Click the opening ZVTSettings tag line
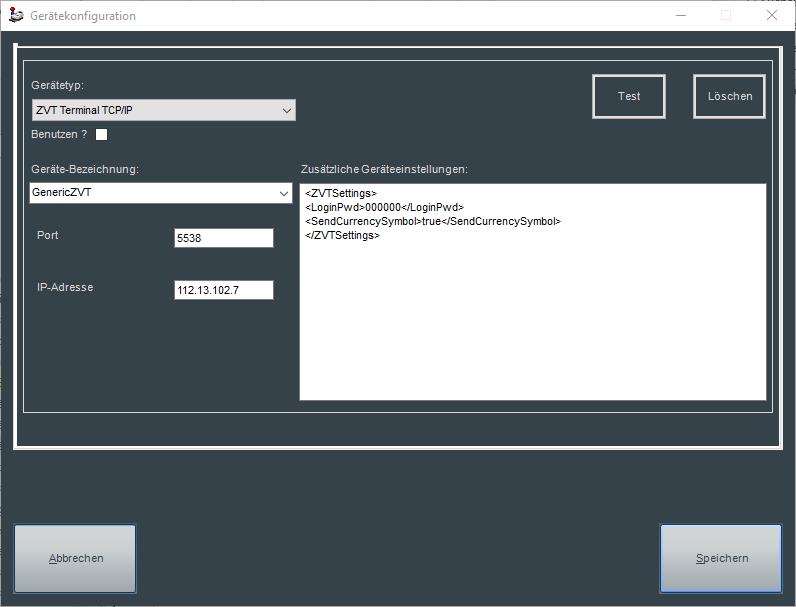This screenshot has height=607, width=796. tap(341, 192)
